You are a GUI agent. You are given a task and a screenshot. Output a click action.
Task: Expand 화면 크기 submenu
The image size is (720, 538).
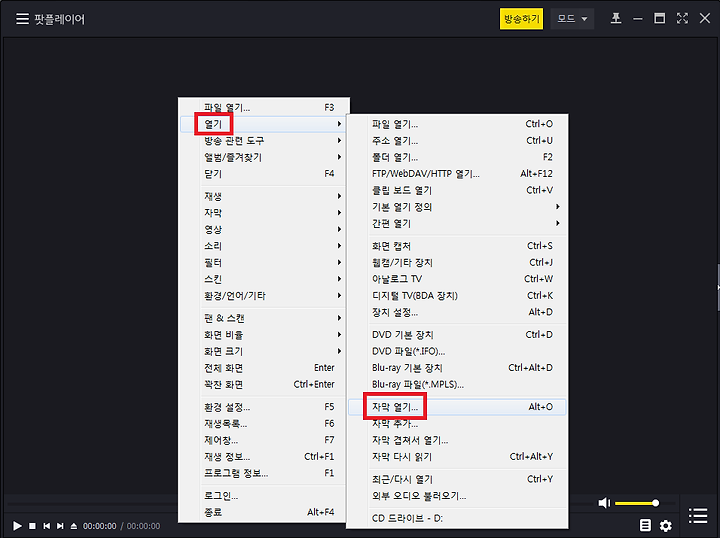click(264, 351)
